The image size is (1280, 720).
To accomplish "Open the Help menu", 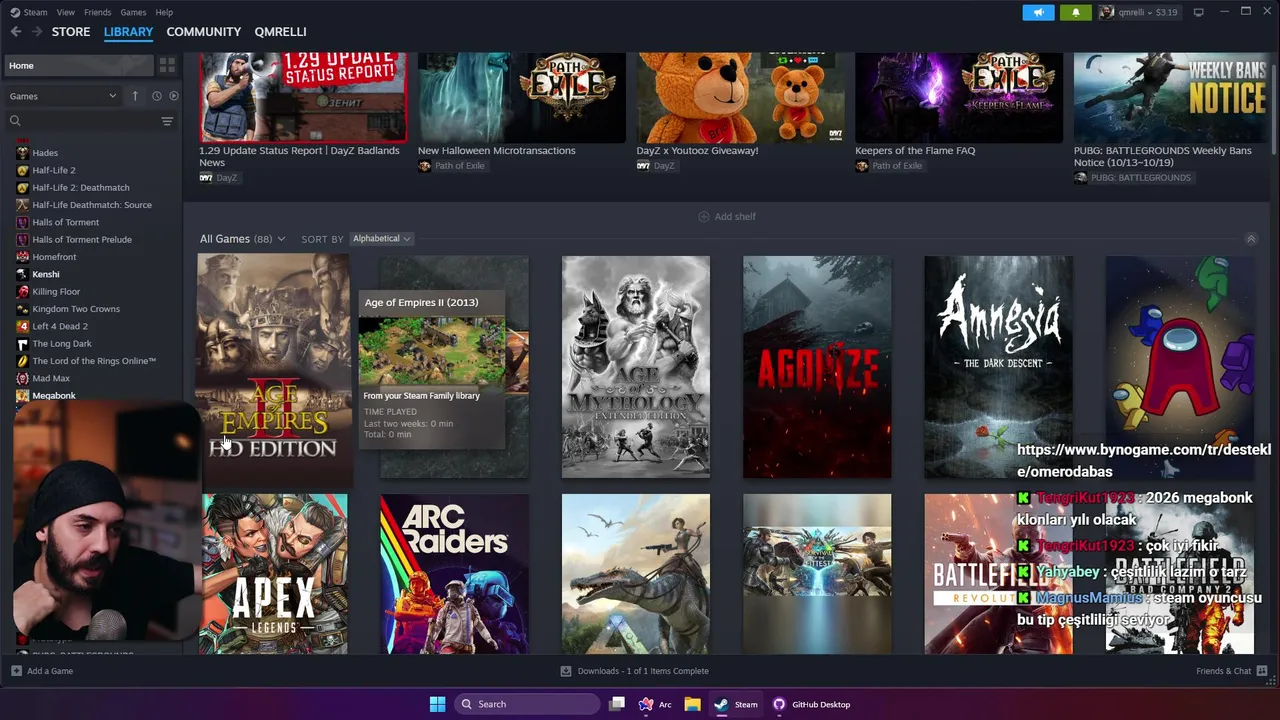I will tap(164, 12).
